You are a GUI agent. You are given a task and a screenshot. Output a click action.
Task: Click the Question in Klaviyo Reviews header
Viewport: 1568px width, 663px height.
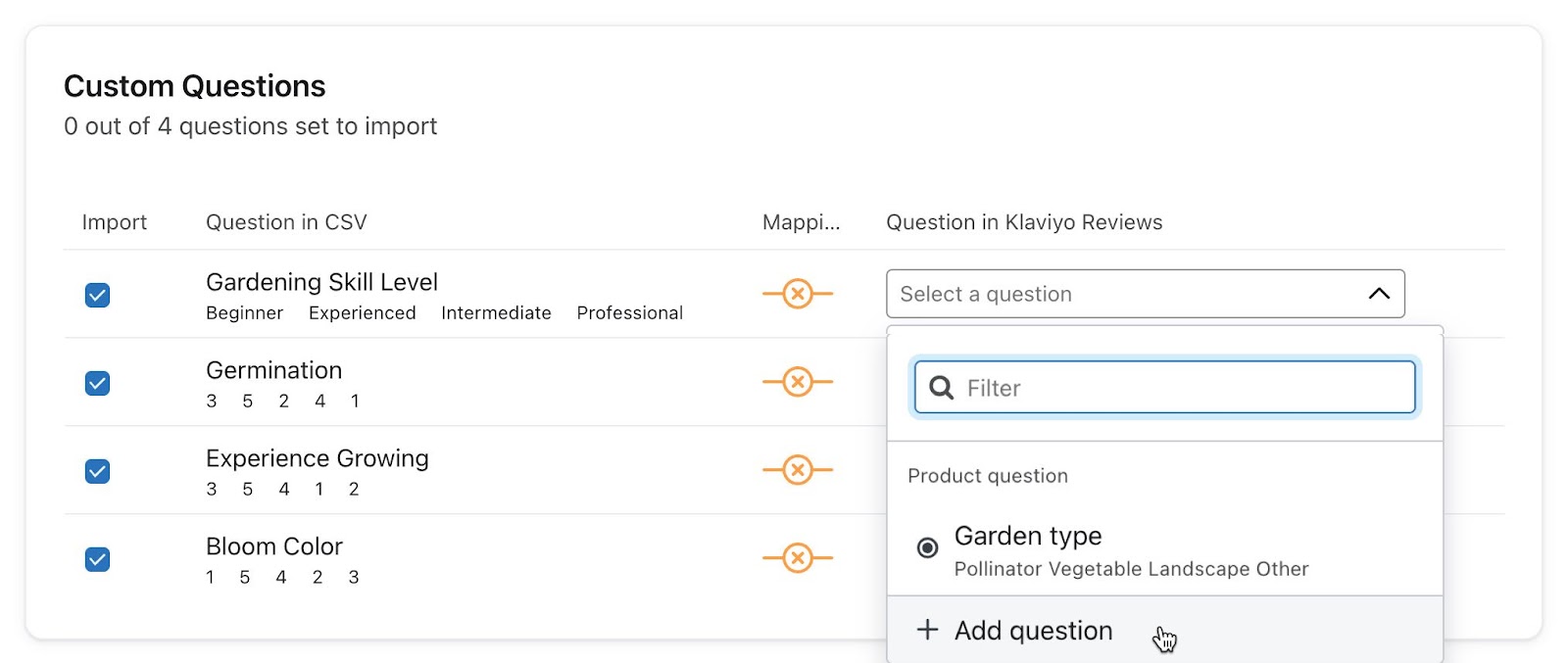(1024, 222)
